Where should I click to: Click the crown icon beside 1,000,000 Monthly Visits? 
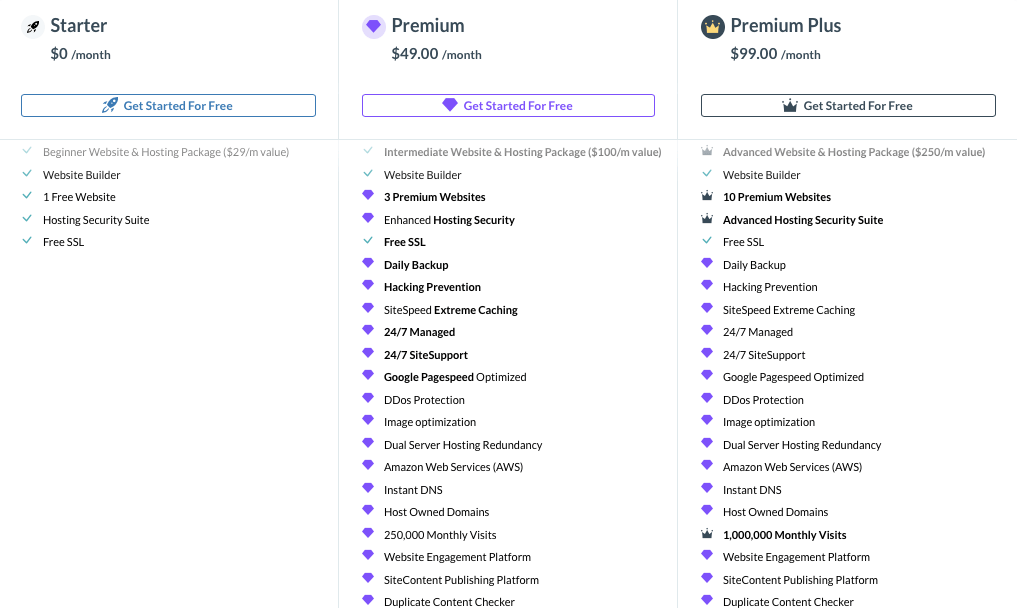(707, 533)
